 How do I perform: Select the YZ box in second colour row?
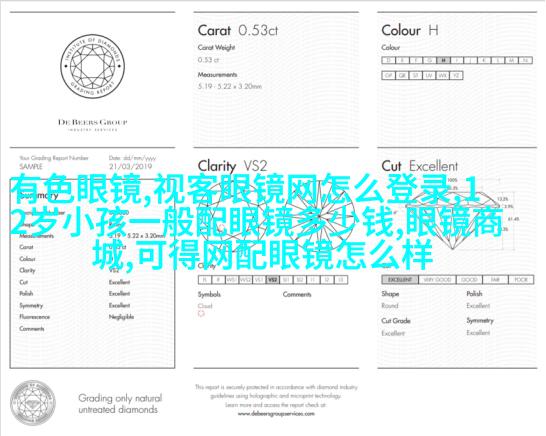coord(456,76)
